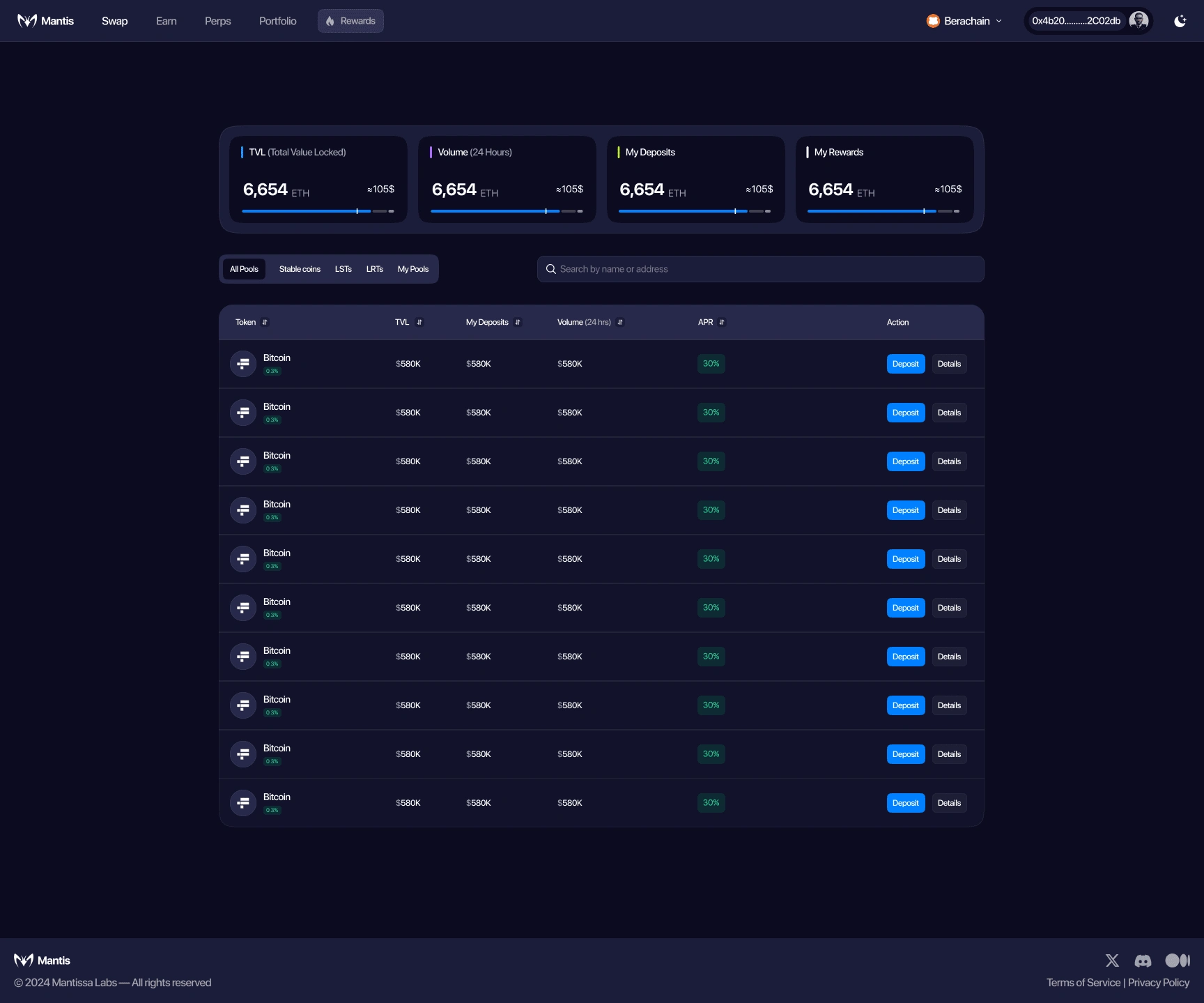Select the All Pools tab
This screenshot has width=1204, height=1003.
[x=244, y=269]
